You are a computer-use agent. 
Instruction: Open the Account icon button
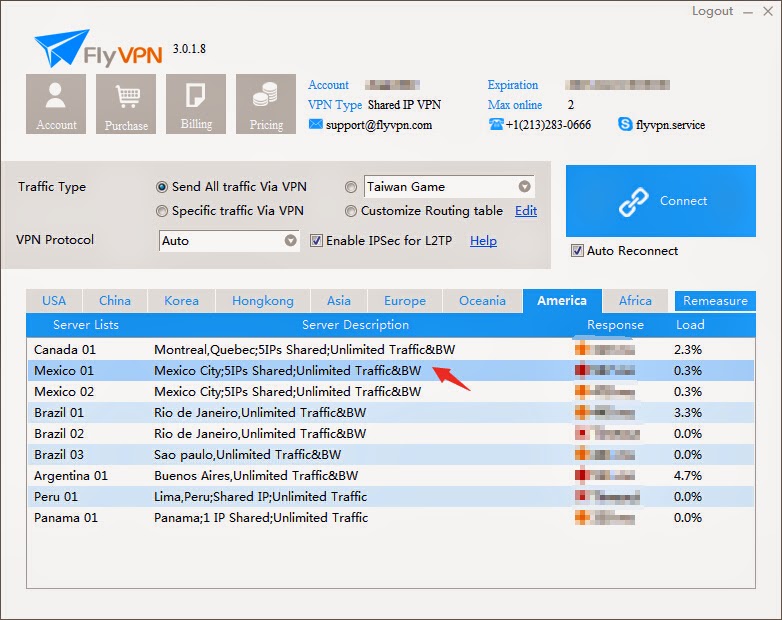[x=56, y=104]
